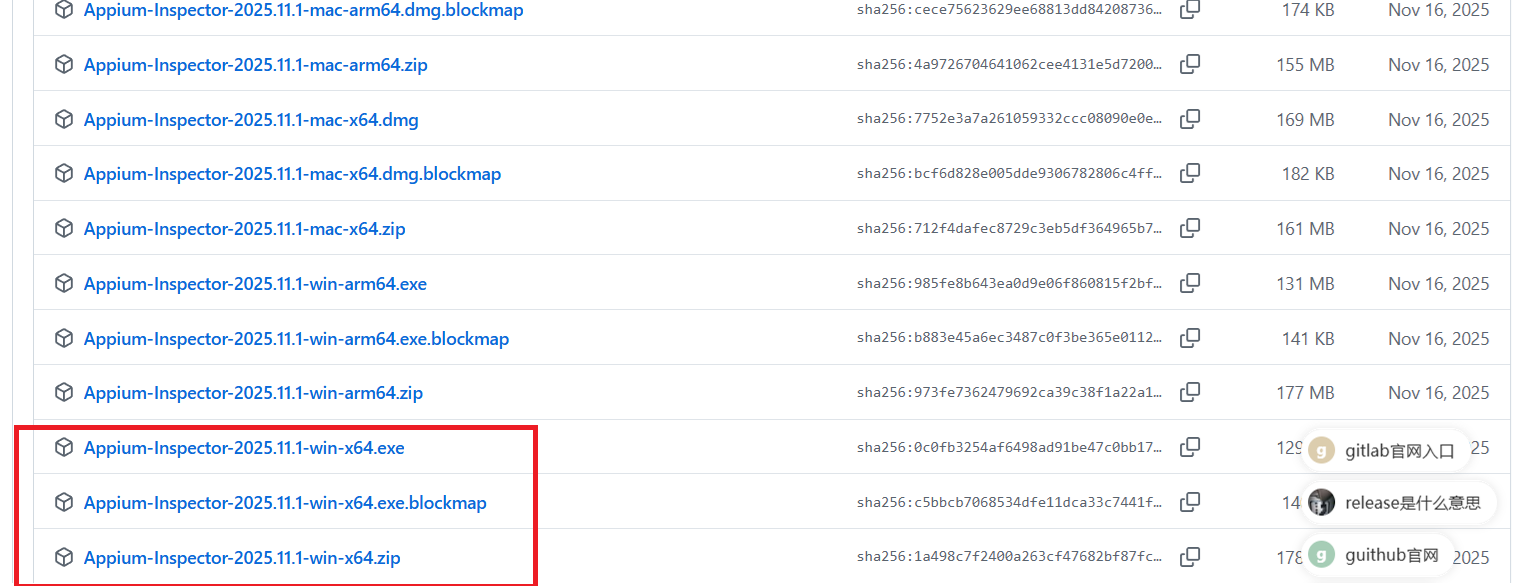Copy the SHA256 of mac-x64.dmg.blockmap

point(1190,173)
